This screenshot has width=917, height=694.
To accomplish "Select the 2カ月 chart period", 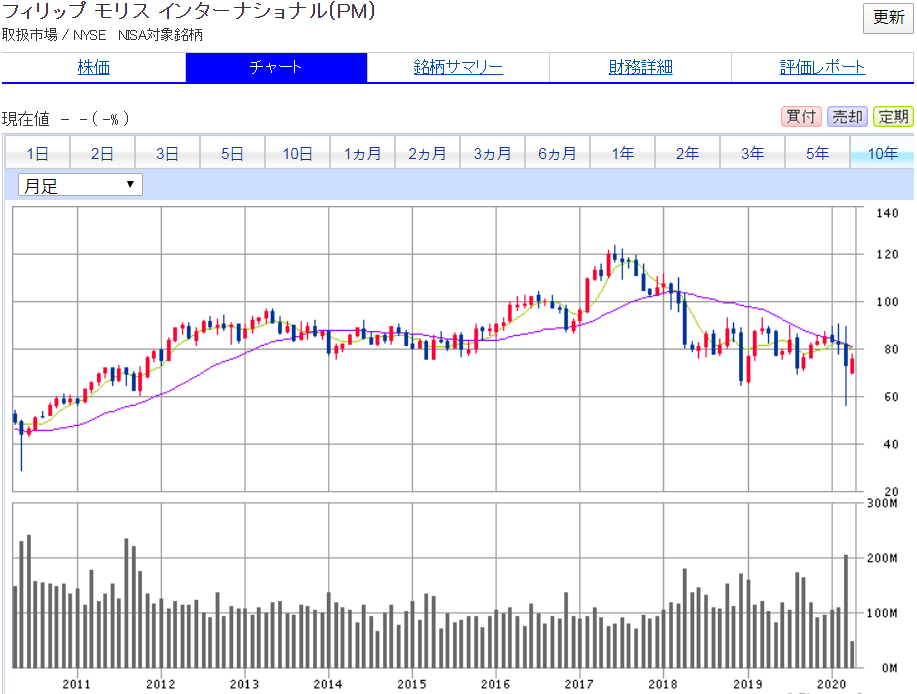I will coord(427,153).
